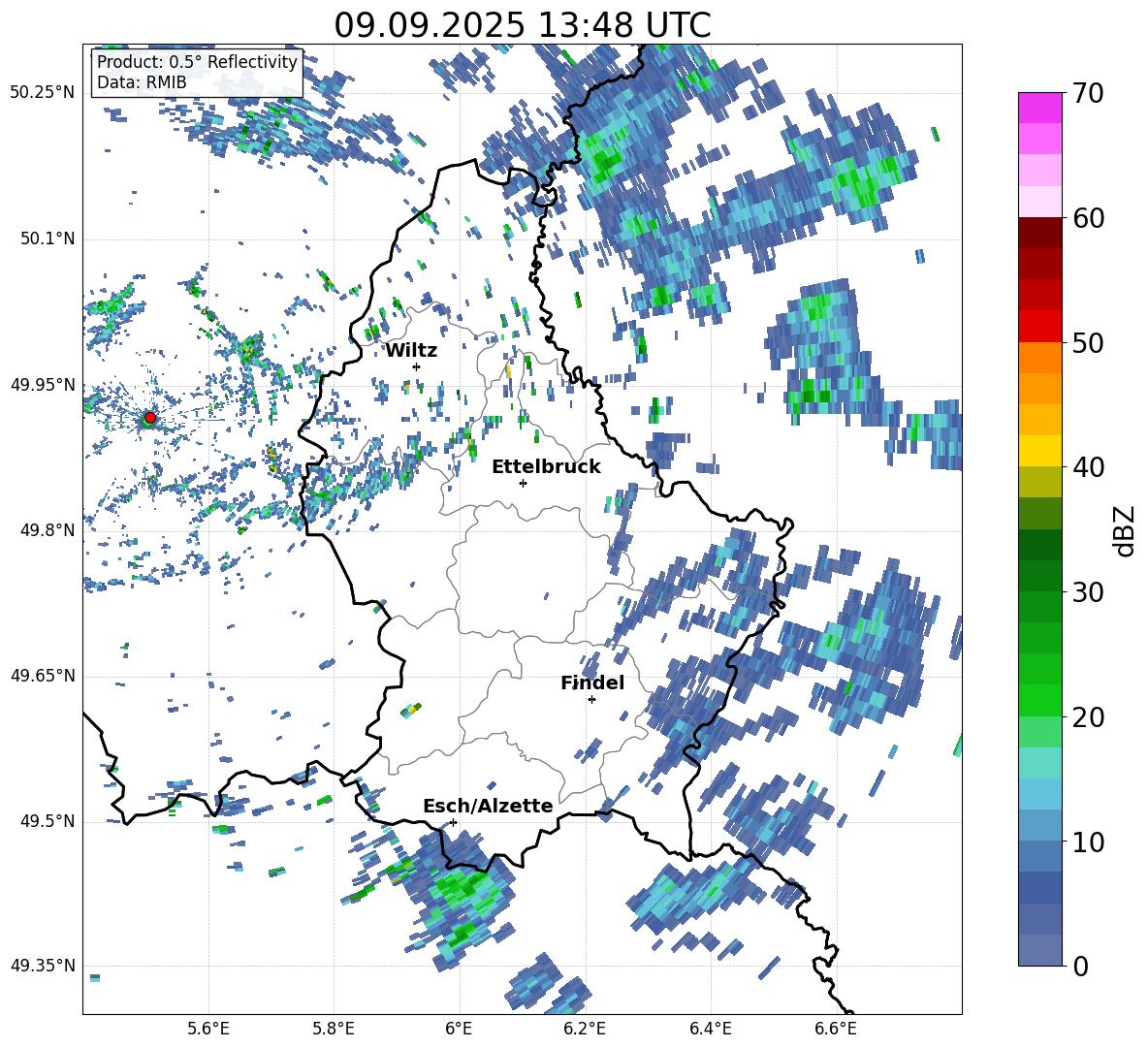Click the Esch/Alzette city label
The width and height of the screenshot is (1148, 1048).
[488, 806]
